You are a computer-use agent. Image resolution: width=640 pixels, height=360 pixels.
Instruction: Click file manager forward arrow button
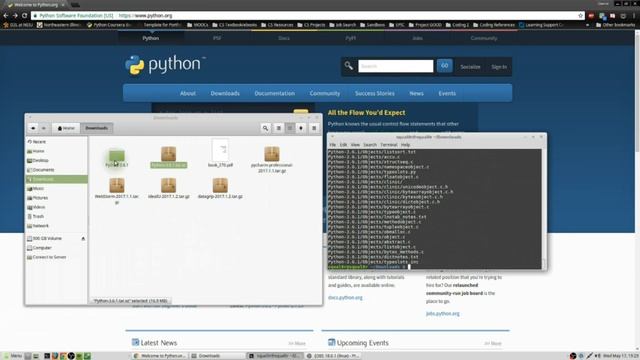click(44, 128)
